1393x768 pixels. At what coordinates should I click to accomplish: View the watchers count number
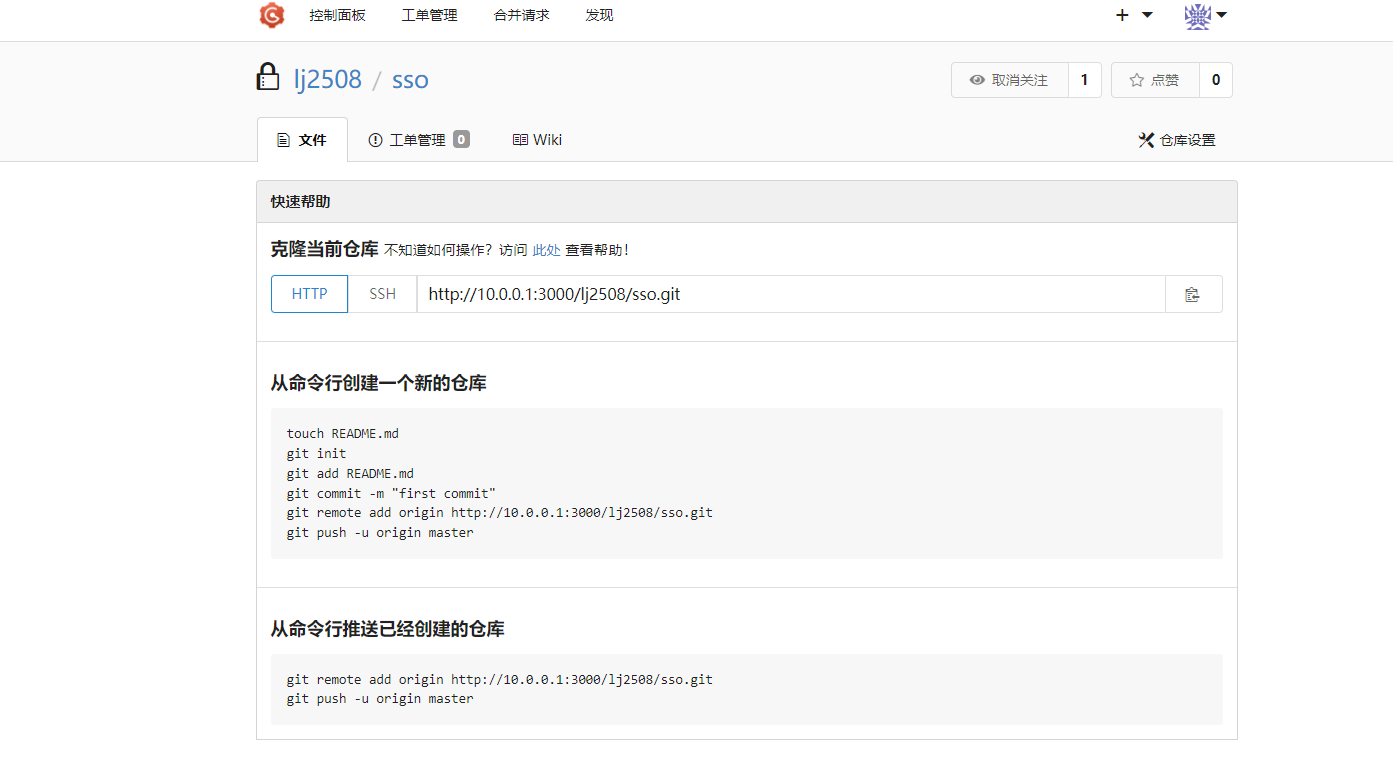click(x=1084, y=80)
